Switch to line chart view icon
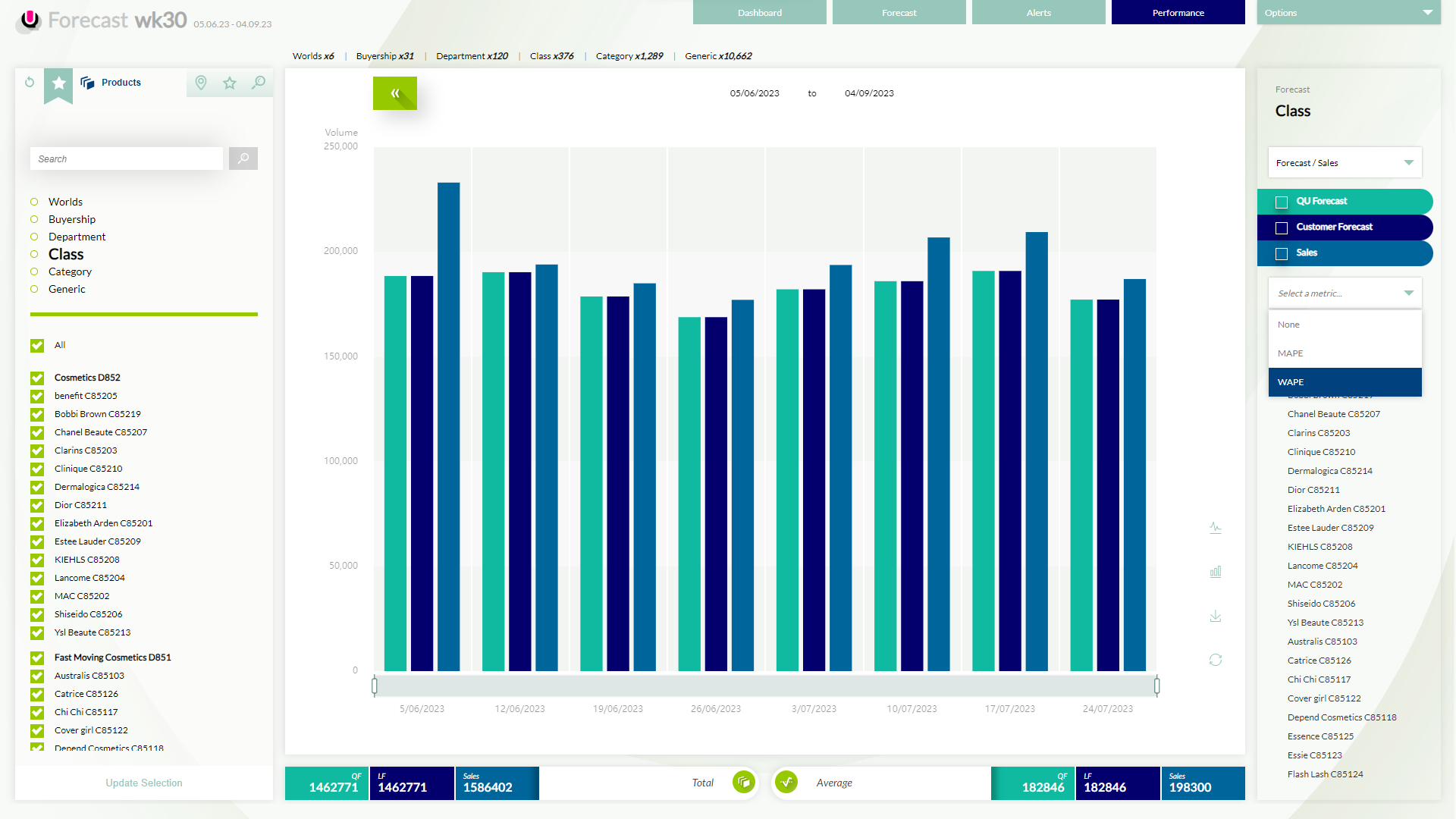This screenshot has height=819, width=1456. (x=1215, y=528)
